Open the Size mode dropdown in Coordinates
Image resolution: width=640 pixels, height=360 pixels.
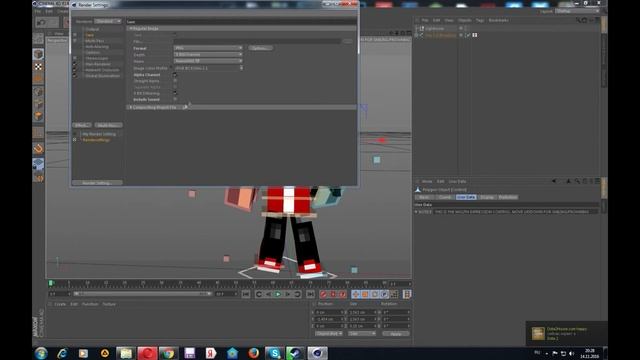pos(362,333)
